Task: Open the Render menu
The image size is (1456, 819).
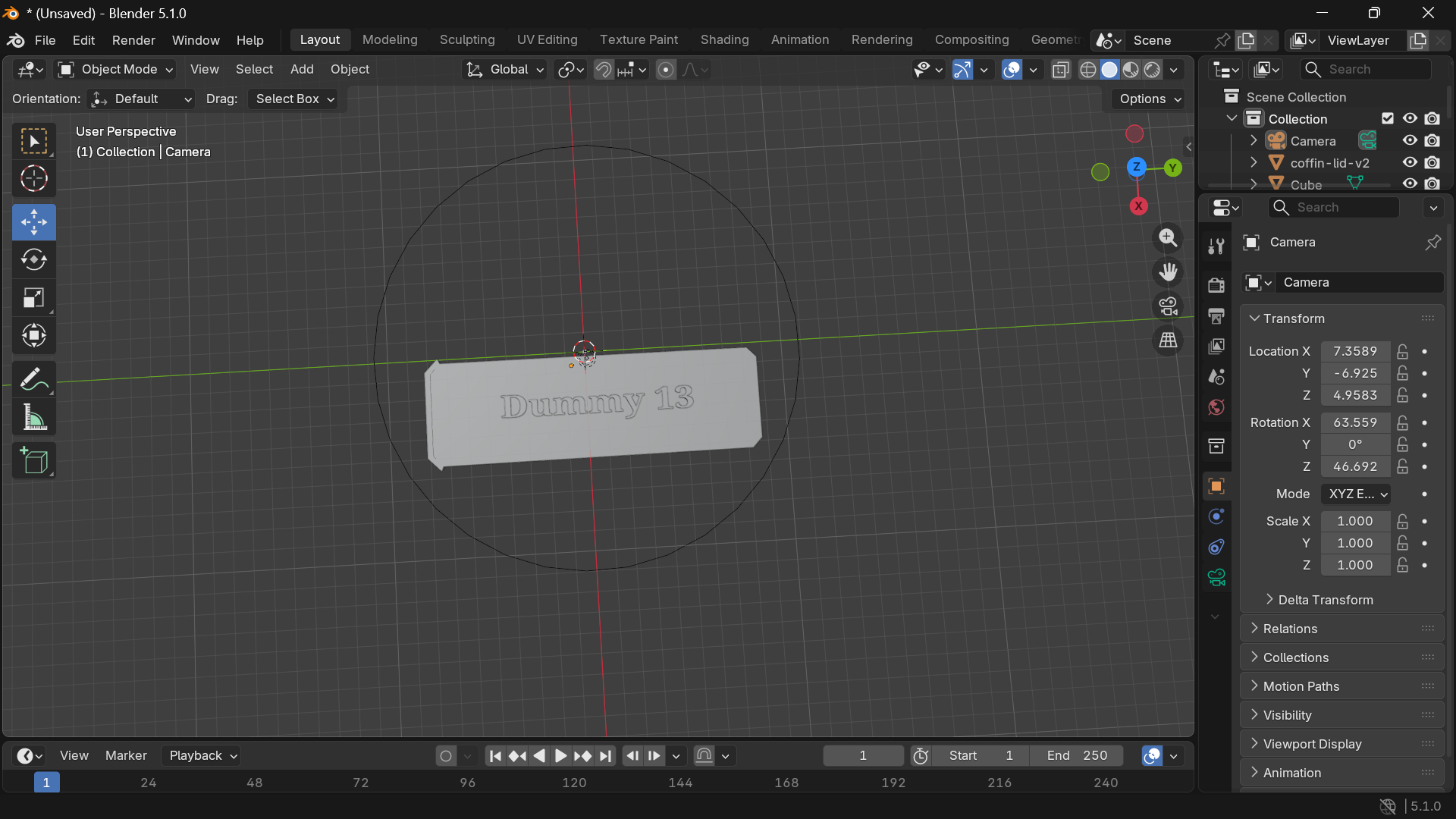Action: point(133,40)
